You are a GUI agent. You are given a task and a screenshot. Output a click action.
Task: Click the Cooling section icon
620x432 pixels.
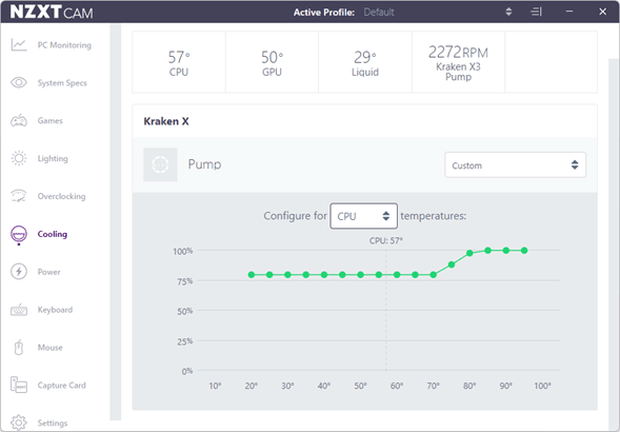pyautogui.click(x=19, y=234)
